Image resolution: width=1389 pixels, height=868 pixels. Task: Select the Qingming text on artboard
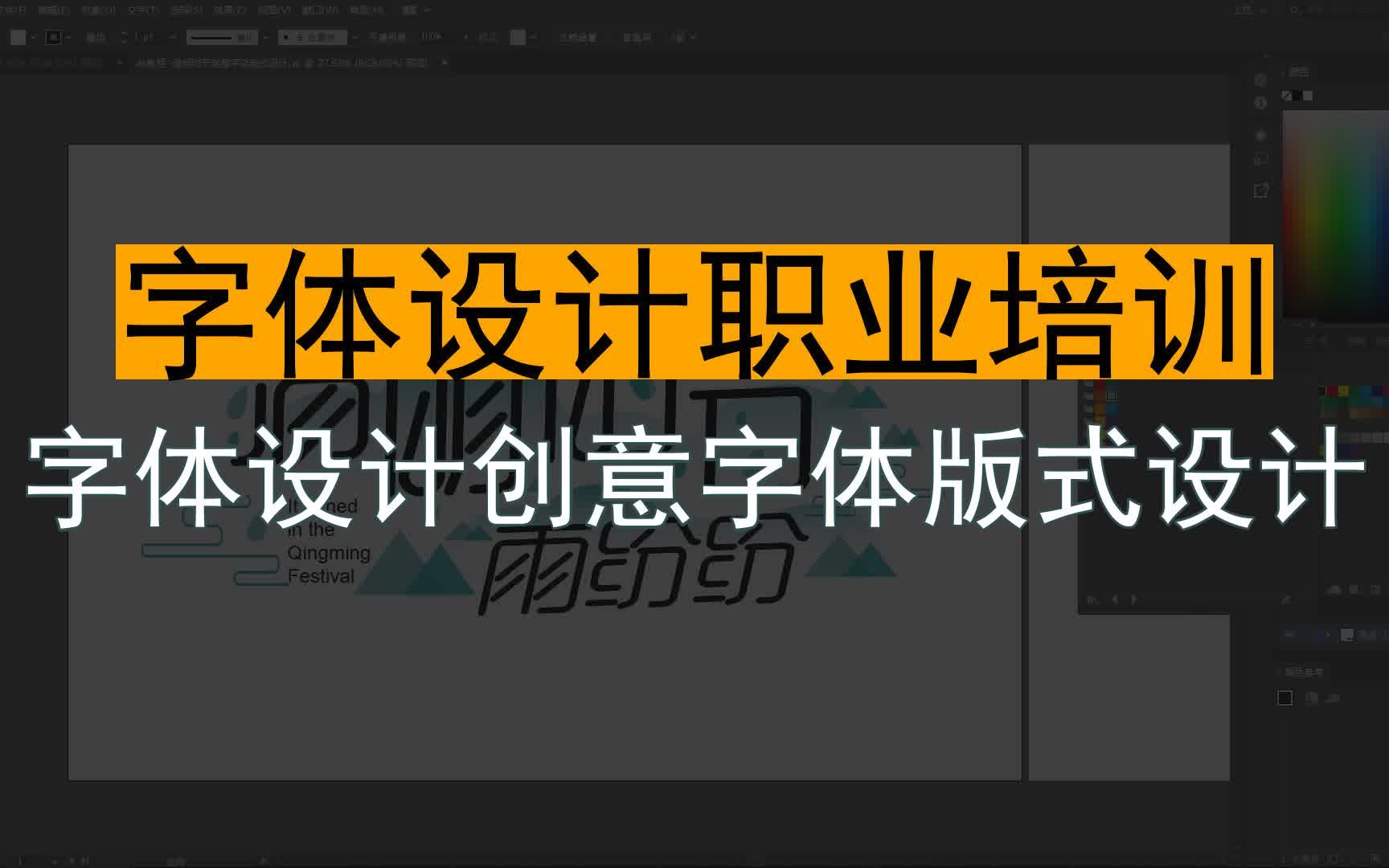pyautogui.click(x=329, y=553)
